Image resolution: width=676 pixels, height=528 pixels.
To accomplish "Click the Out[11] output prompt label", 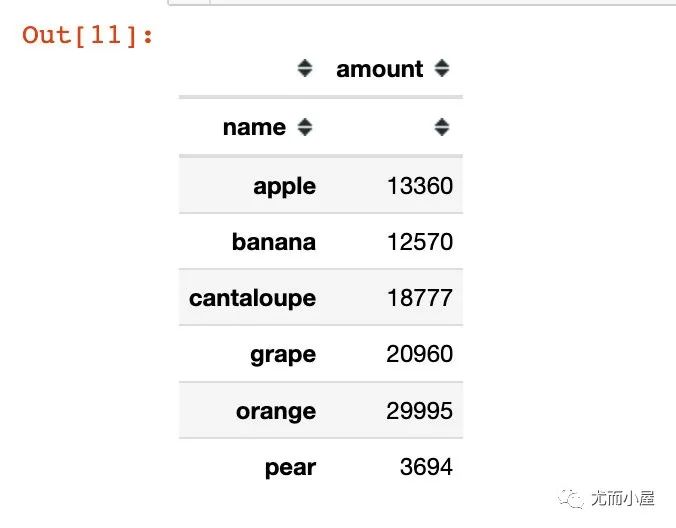I will [88, 35].
